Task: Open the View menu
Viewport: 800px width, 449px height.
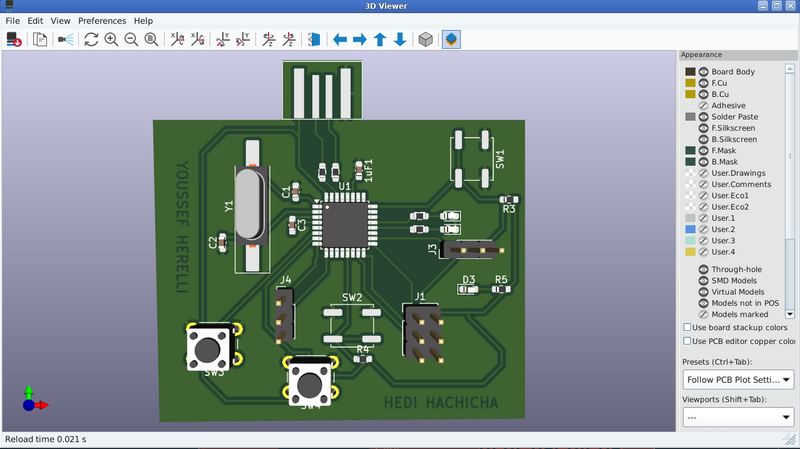Action: (x=61, y=20)
